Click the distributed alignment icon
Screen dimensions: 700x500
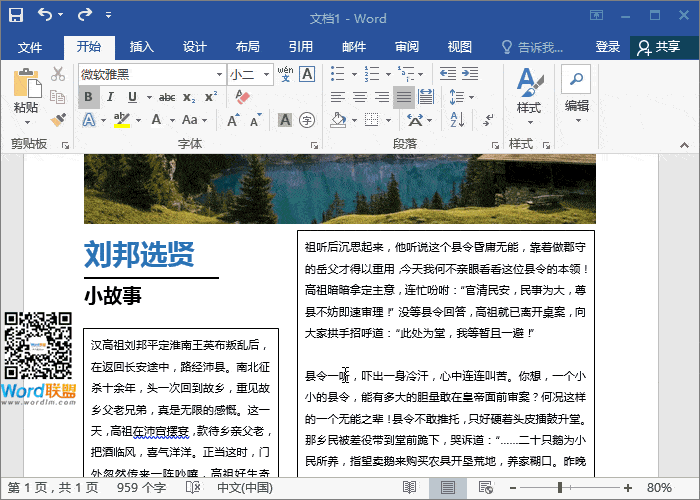click(x=425, y=97)
